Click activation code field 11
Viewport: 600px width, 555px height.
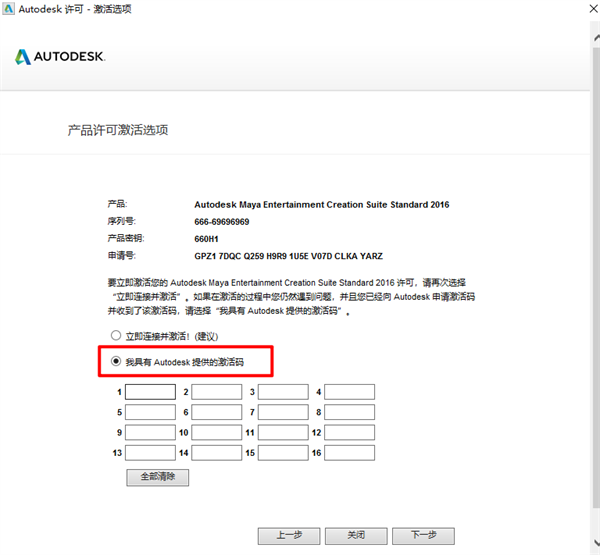point(283,433)
